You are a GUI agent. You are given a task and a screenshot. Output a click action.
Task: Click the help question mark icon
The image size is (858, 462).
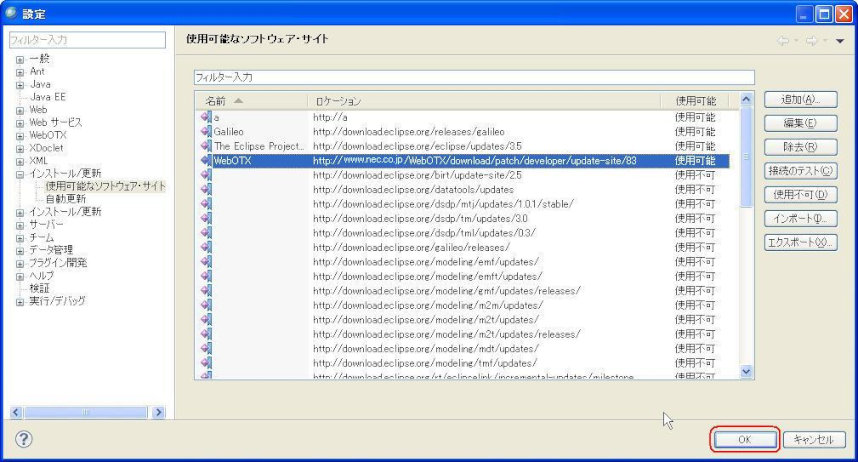tap(24, 440)
